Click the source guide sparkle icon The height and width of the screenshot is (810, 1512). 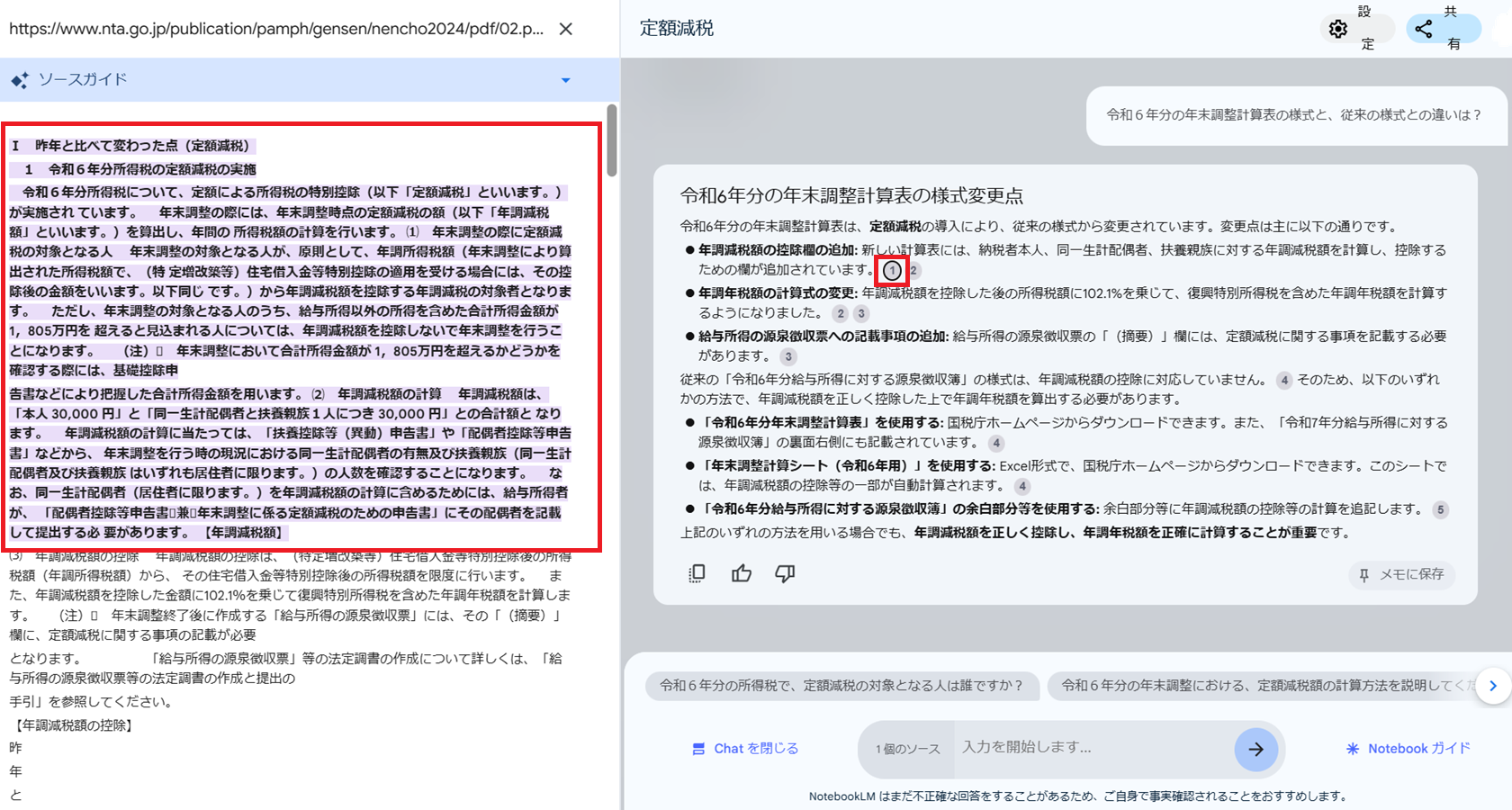tap(19, 80)
